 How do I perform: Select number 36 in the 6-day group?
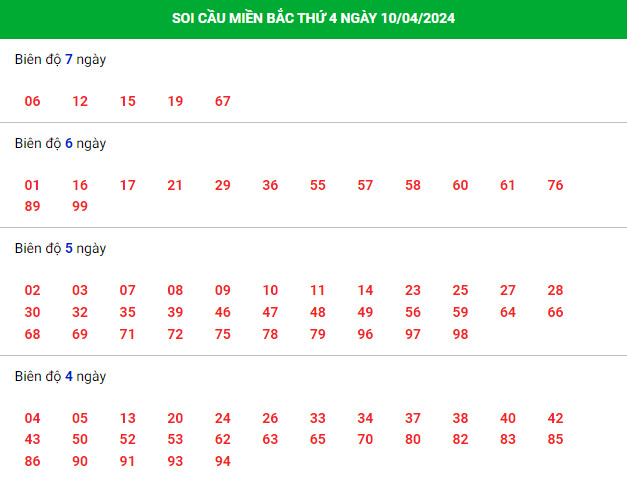(x=270, y=185)
